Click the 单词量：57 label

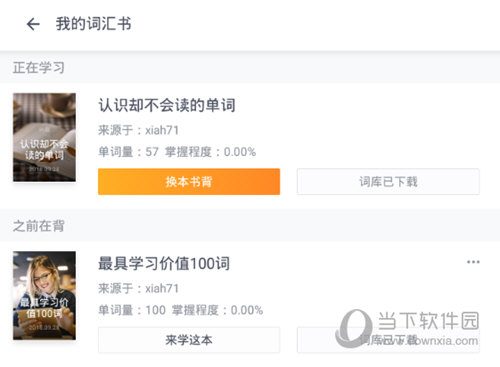(128, 152)
